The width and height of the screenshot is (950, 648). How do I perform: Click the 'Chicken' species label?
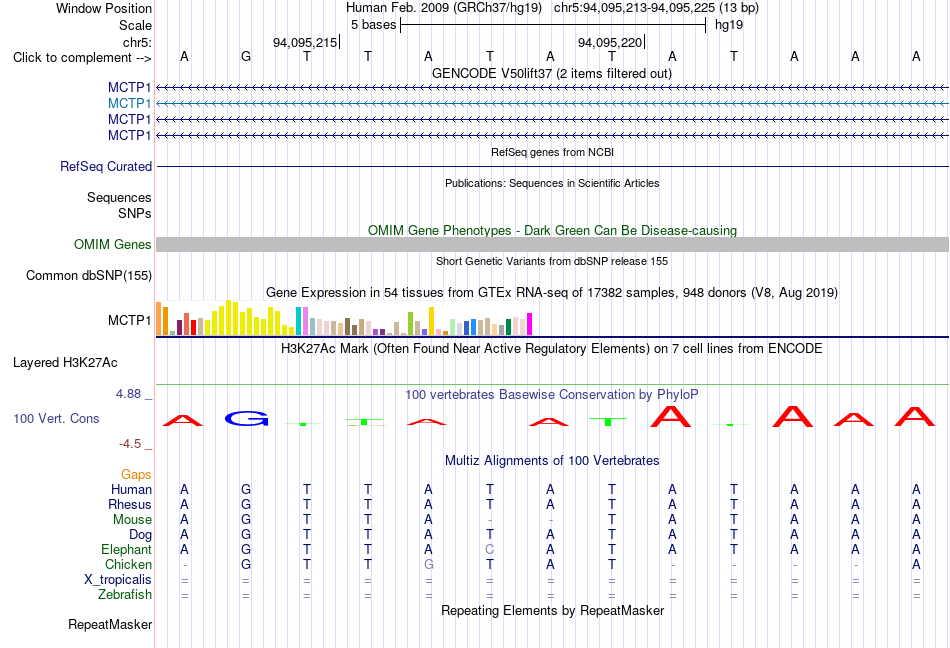coord(128,564)
